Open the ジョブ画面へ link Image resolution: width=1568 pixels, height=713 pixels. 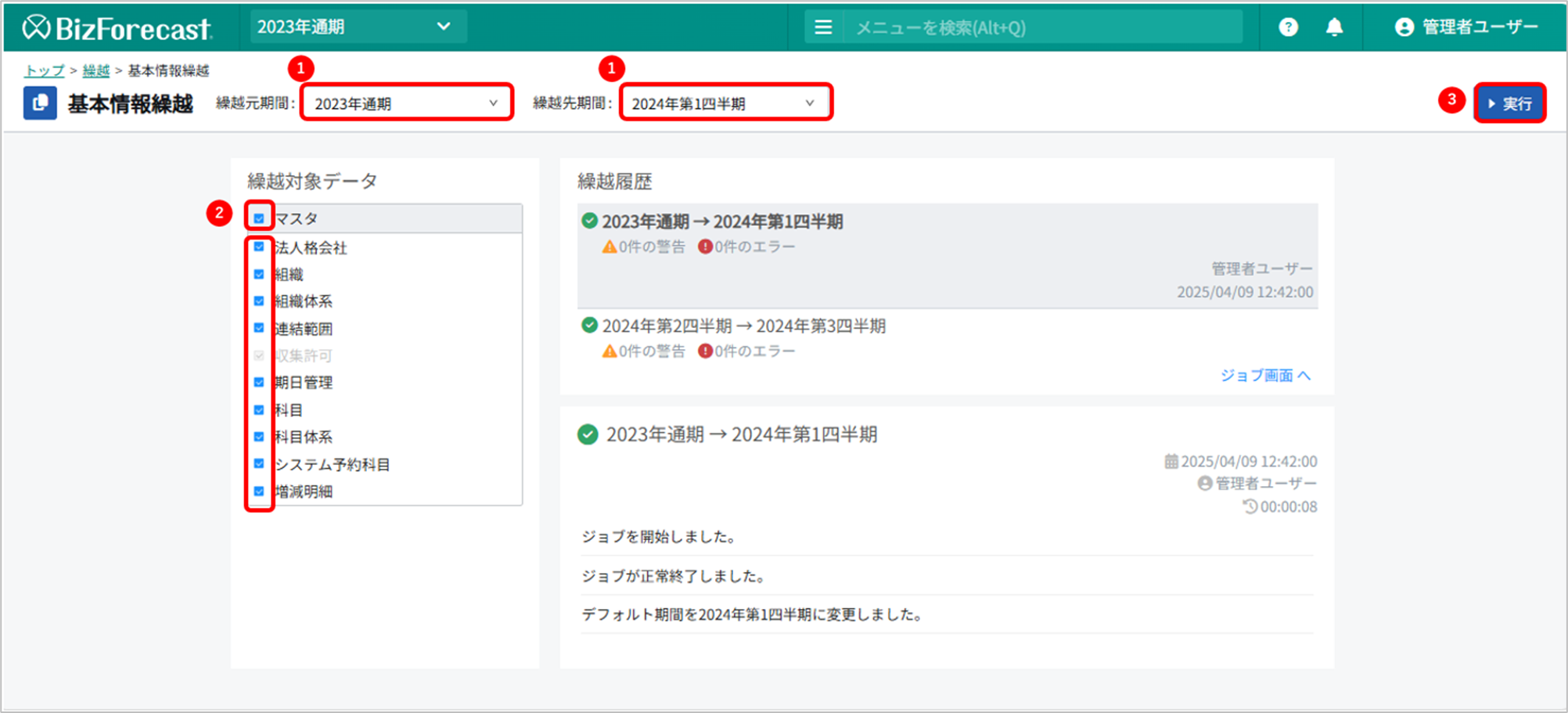tap(1264, 376)
